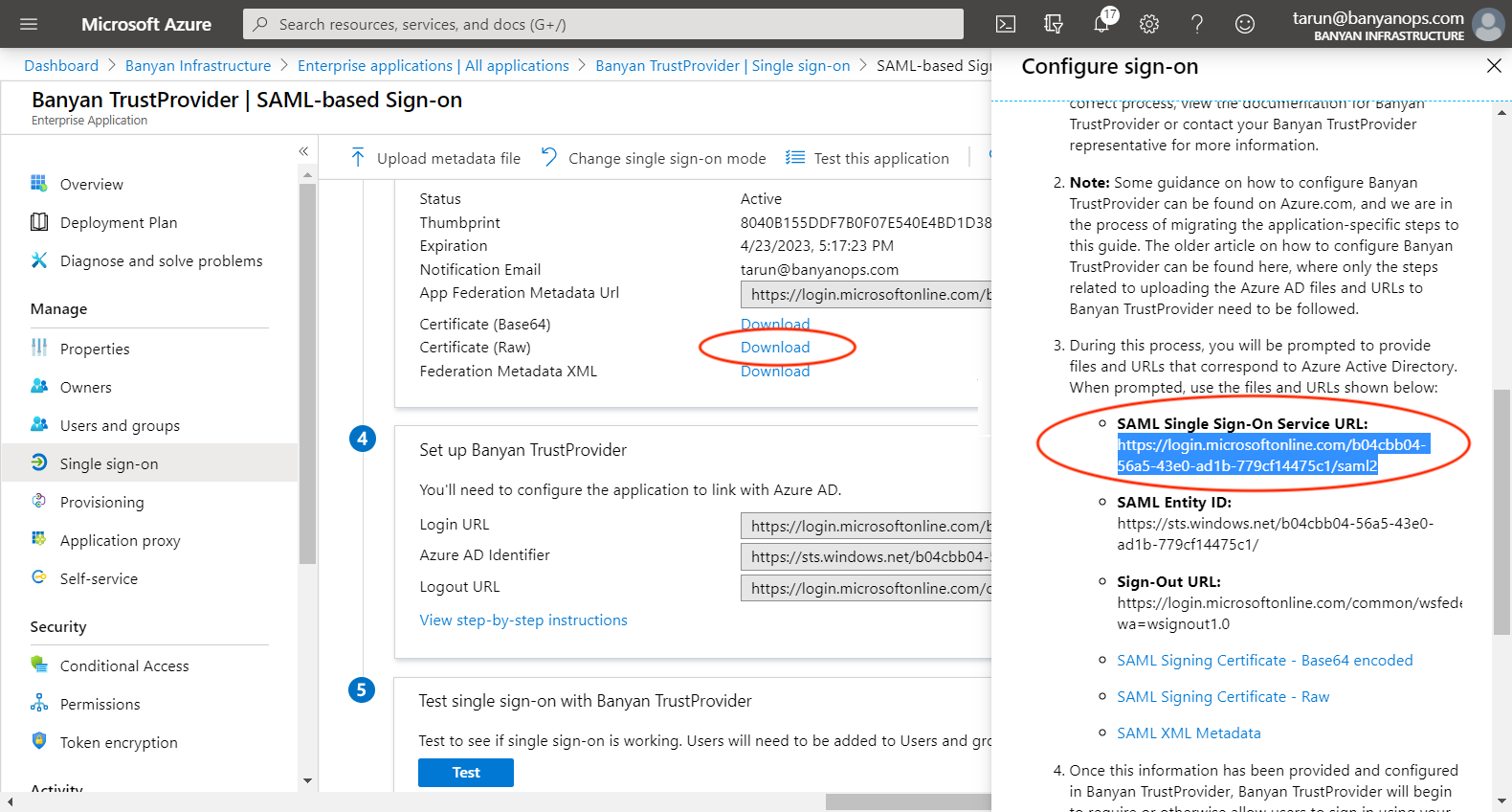Click the Owners icon
The image size is (1512, 812).
(39, 386)
